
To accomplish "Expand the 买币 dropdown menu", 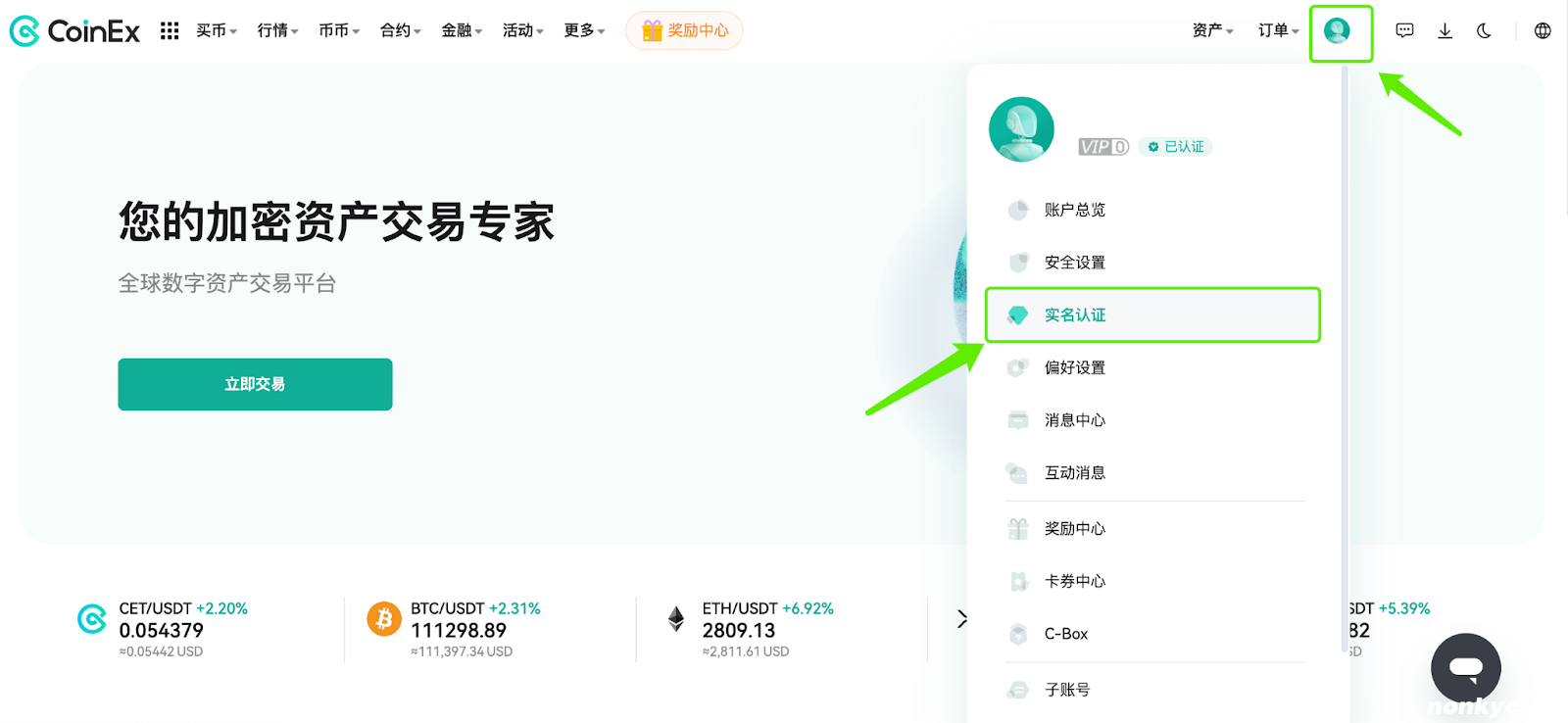I will (x=217, y=31).
